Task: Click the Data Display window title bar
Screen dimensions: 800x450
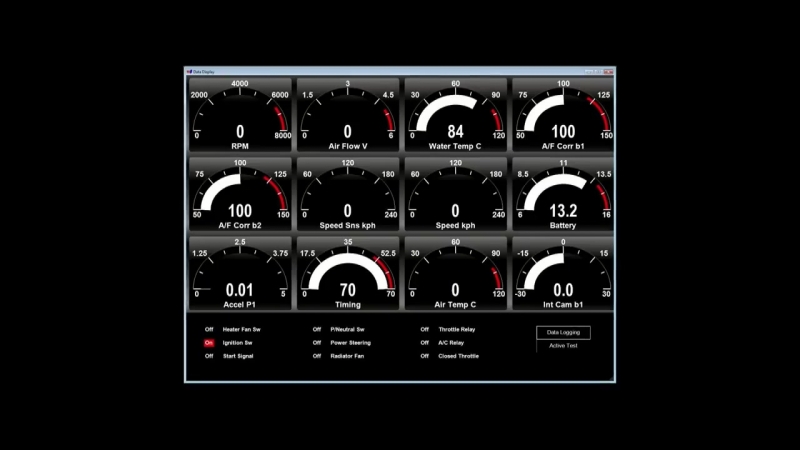Action: pos(400,71)
